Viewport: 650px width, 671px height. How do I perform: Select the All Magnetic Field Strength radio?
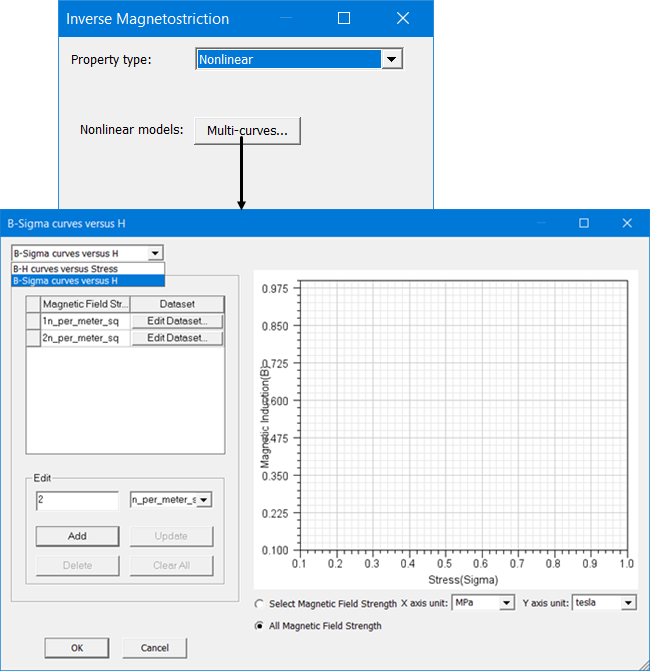coord(259,626)
